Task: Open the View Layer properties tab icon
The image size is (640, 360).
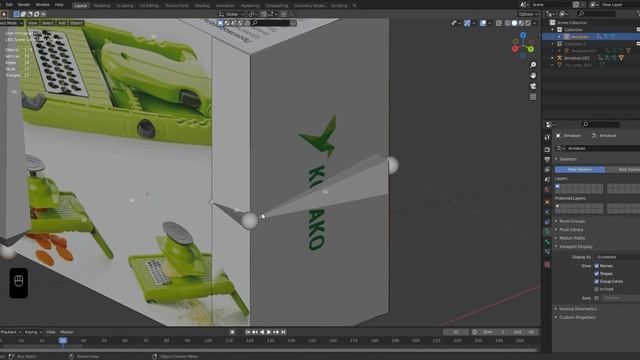Action: coord(547,169)
